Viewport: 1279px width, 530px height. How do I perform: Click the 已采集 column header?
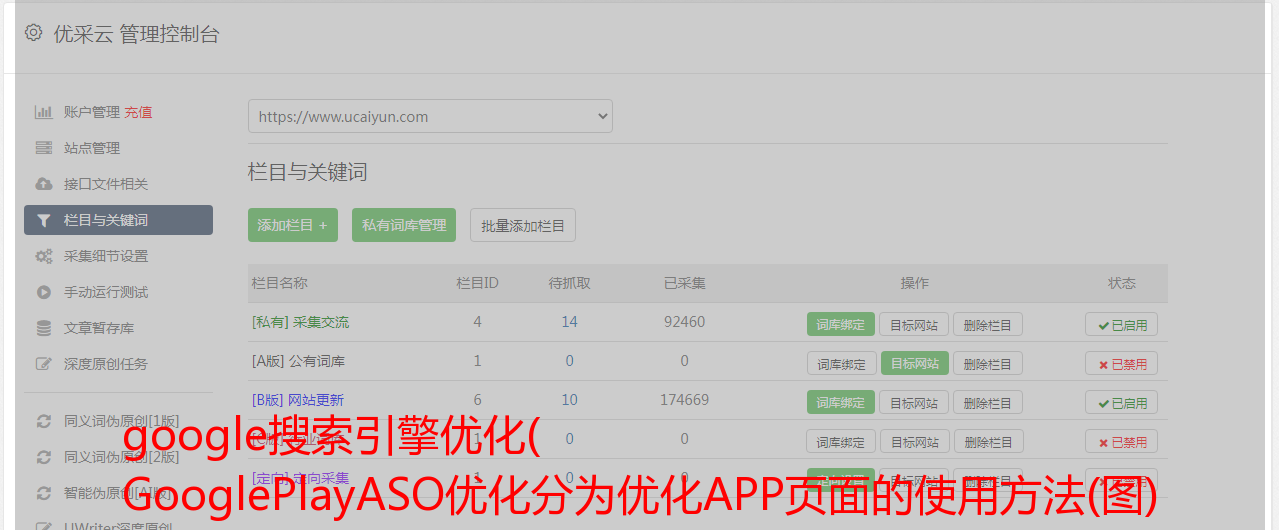(x=684, y=283)
